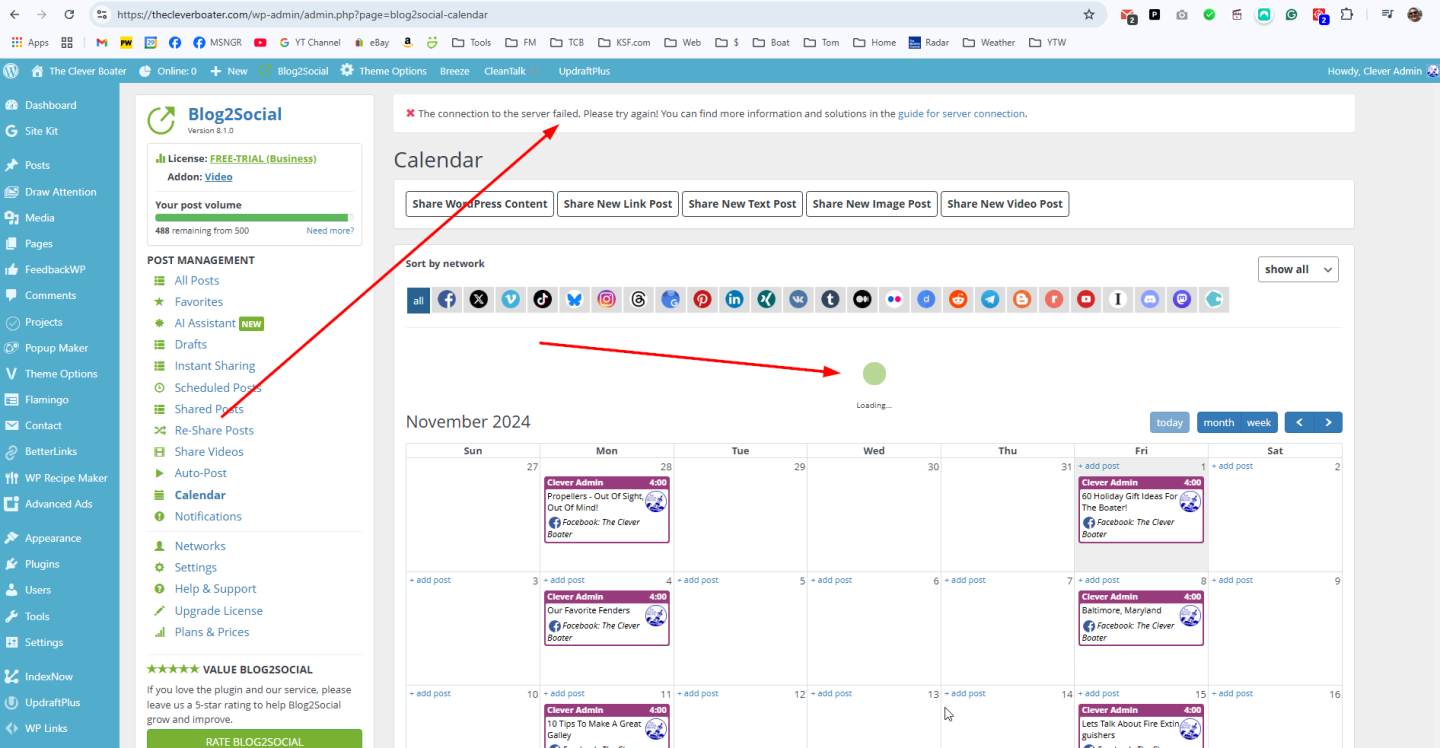Open Chrome Extensions puzzle icon

coord(1348,15)
